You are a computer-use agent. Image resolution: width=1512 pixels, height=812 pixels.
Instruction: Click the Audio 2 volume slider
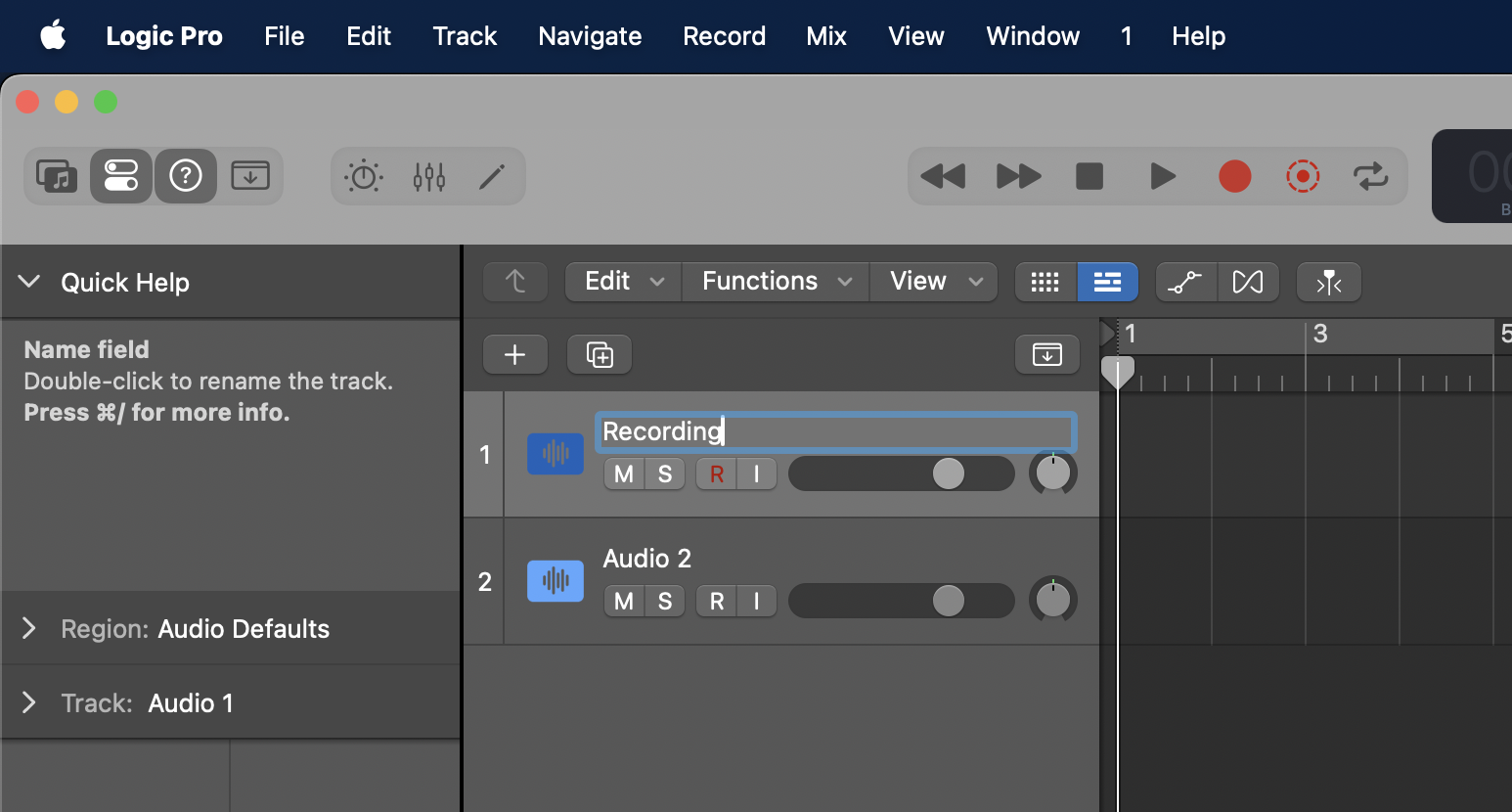coord(901,601)
